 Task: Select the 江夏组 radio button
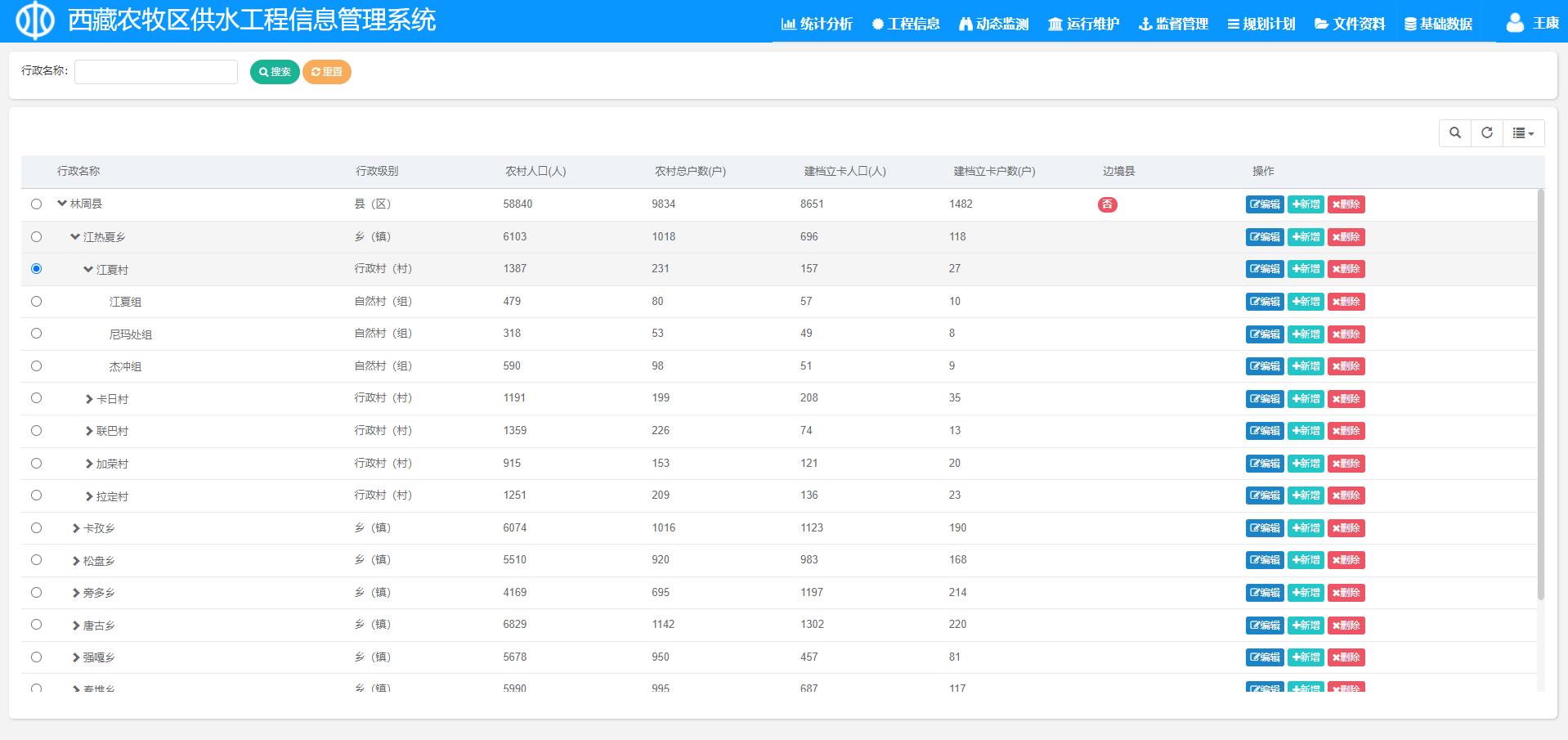point(36,302)
